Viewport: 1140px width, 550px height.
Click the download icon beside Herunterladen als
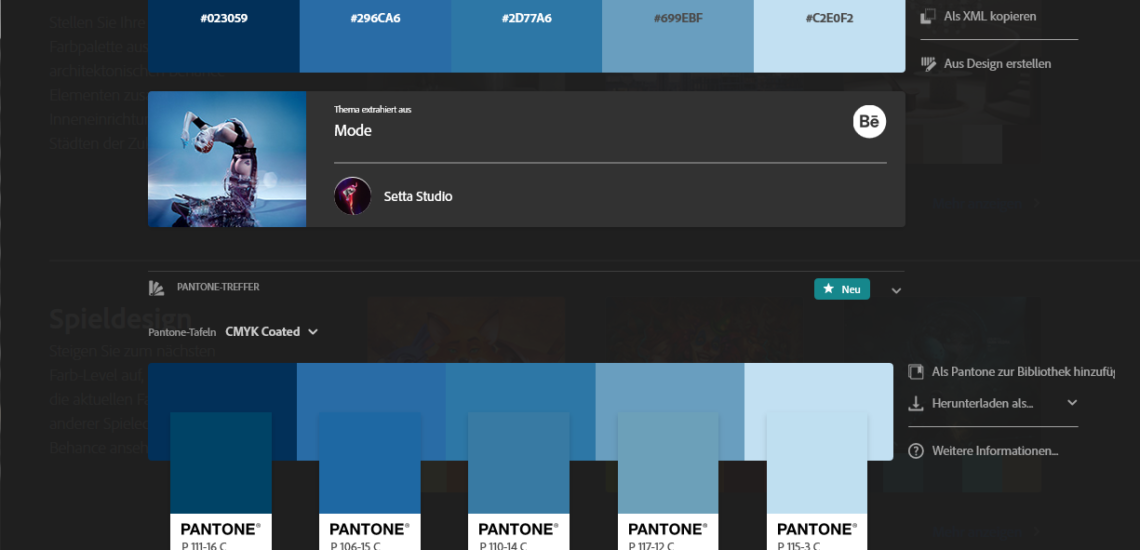[915, 403]
